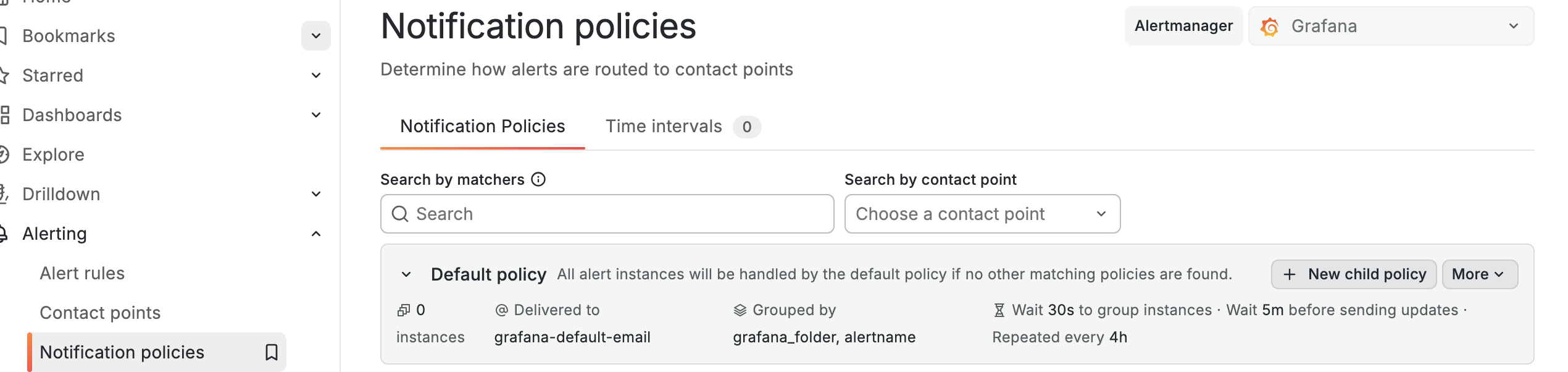Go to Alert rules page
The width and height of the screenshot is (1568, 372).
[82, 273]
